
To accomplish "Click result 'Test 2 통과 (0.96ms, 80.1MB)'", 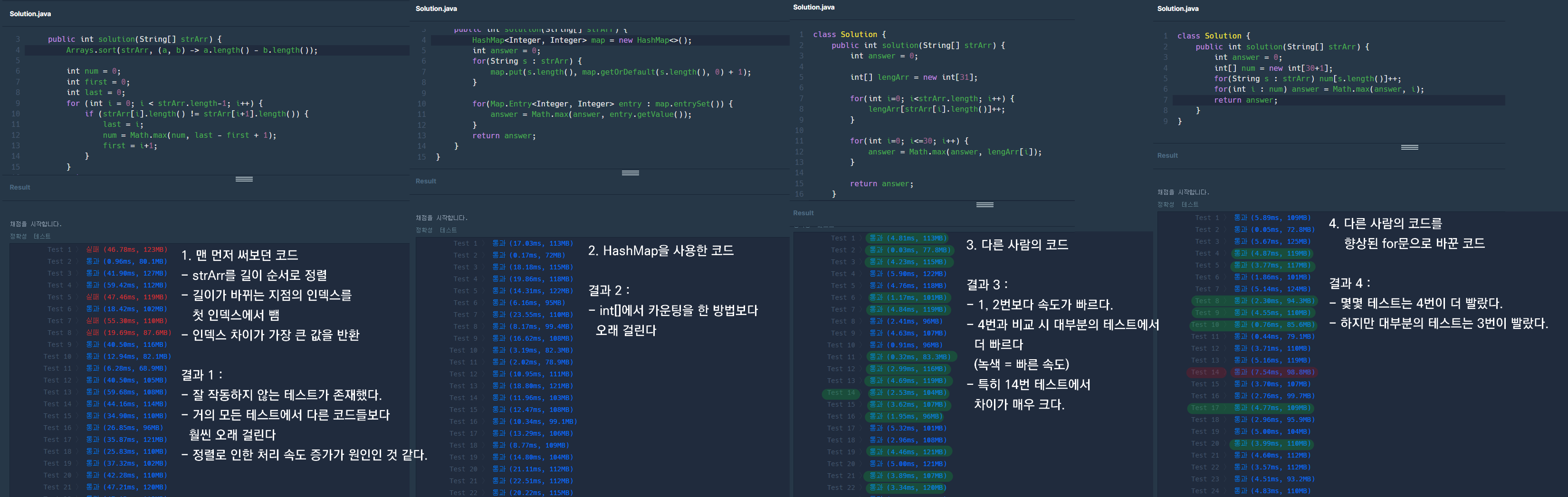I will (x=107, y=262).
